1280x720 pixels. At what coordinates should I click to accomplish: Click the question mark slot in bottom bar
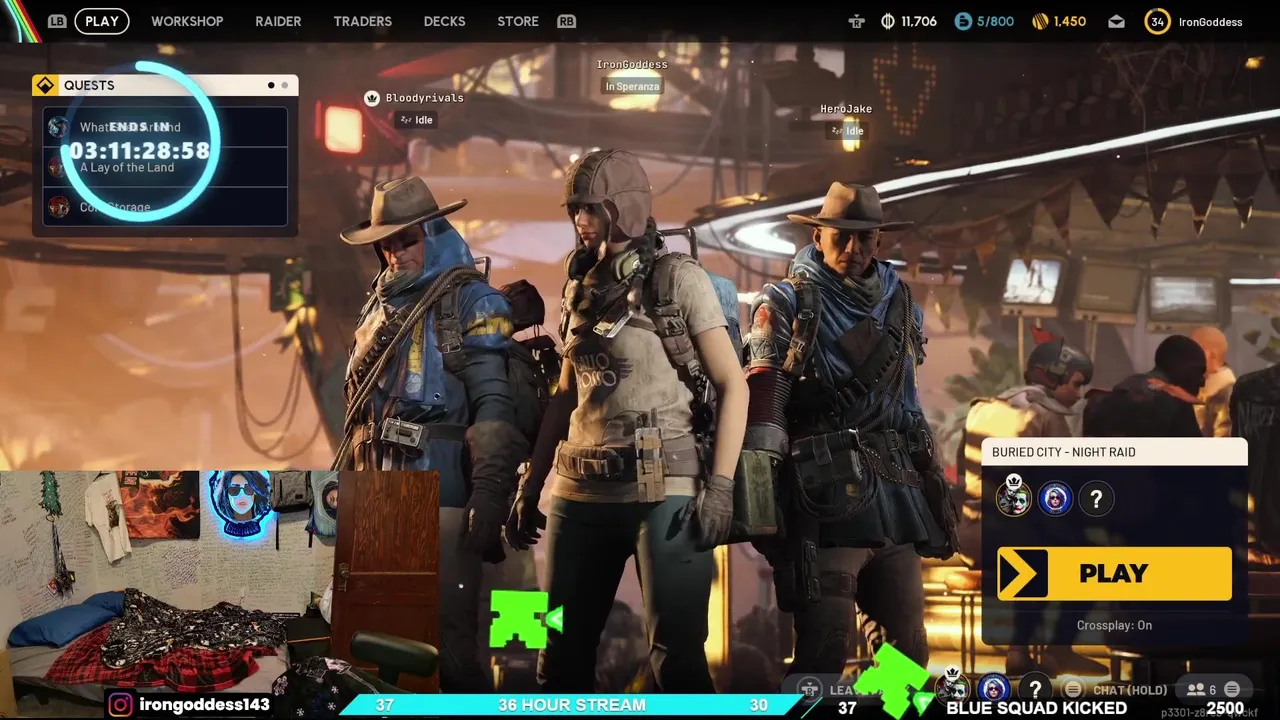[x=1035, y=688]
